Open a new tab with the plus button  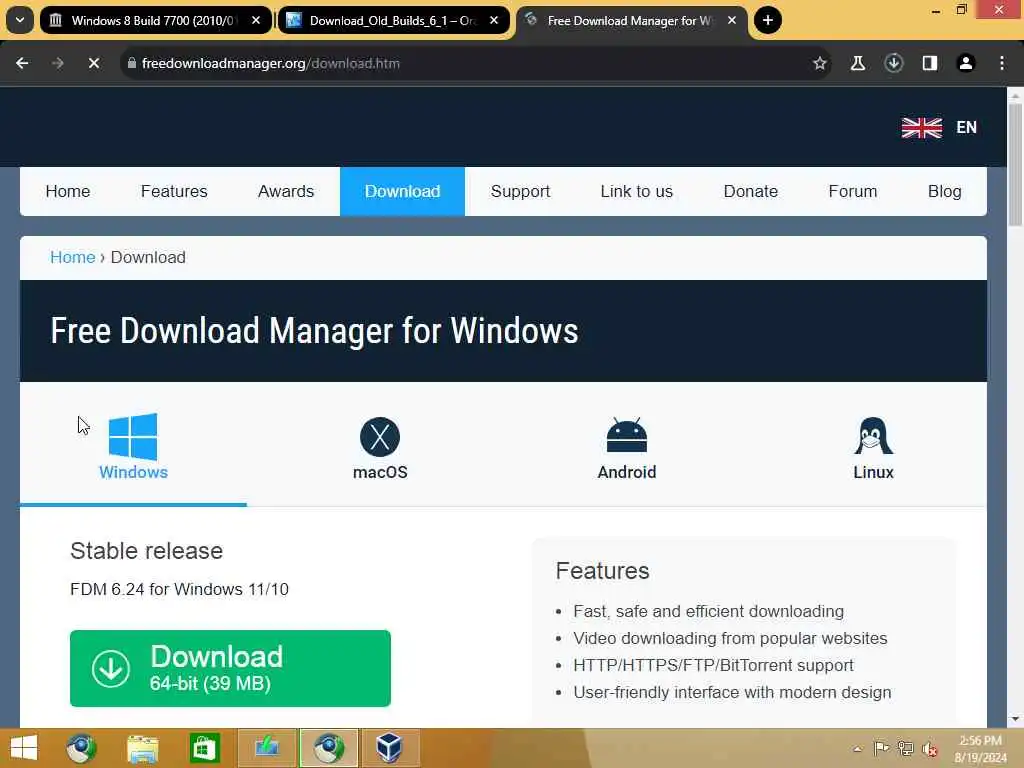[767, 20]
